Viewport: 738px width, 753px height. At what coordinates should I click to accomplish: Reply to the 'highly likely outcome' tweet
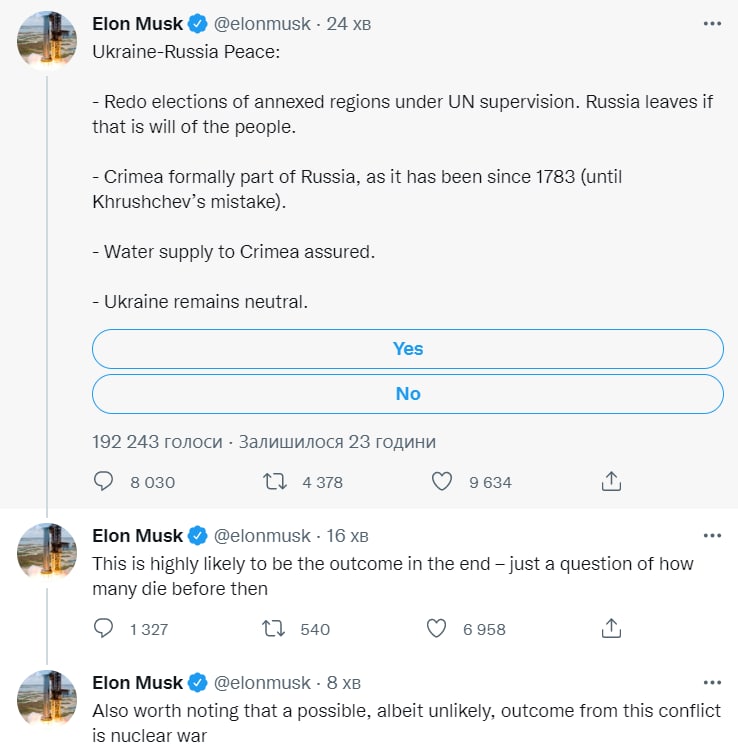click(x=103, y=628)
